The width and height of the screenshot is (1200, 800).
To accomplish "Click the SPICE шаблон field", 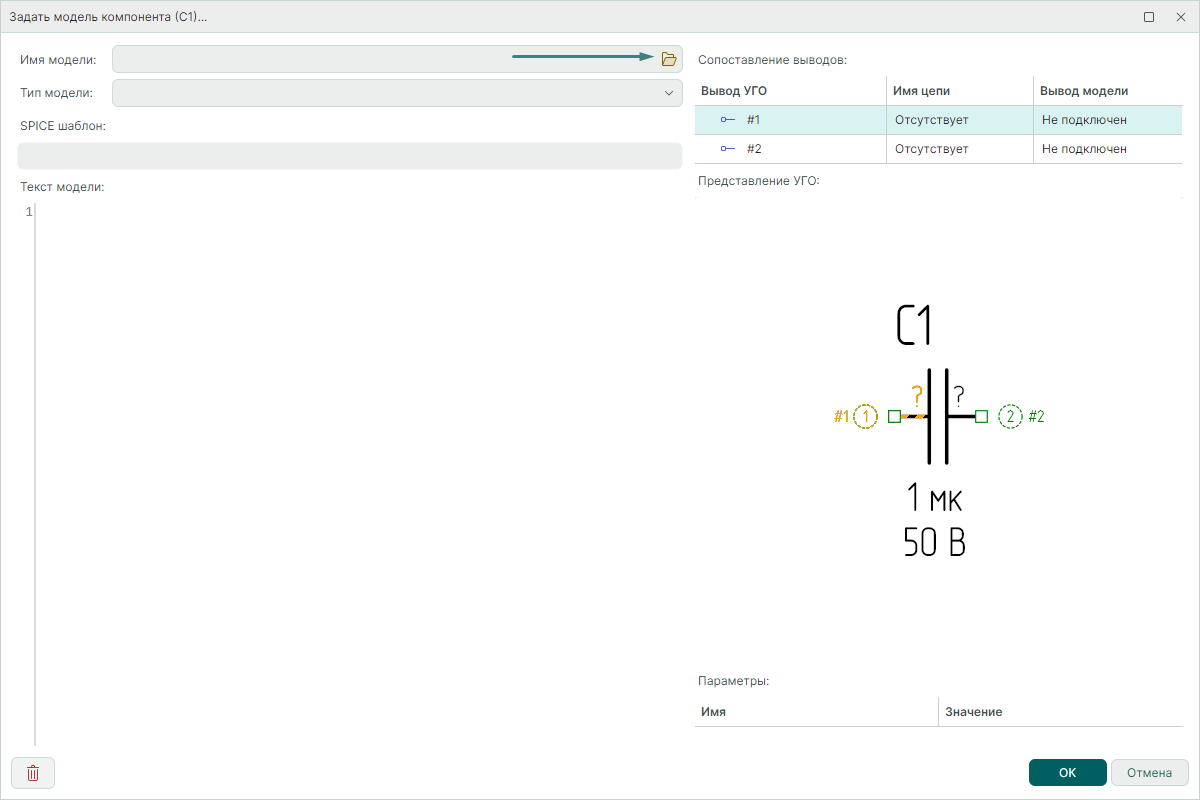I will [x=349, y=156].
